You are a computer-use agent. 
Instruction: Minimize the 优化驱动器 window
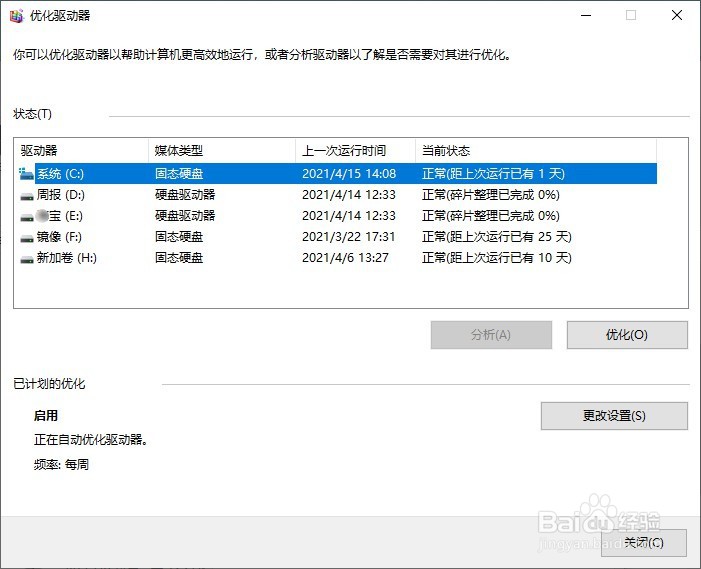pos(586,16)
